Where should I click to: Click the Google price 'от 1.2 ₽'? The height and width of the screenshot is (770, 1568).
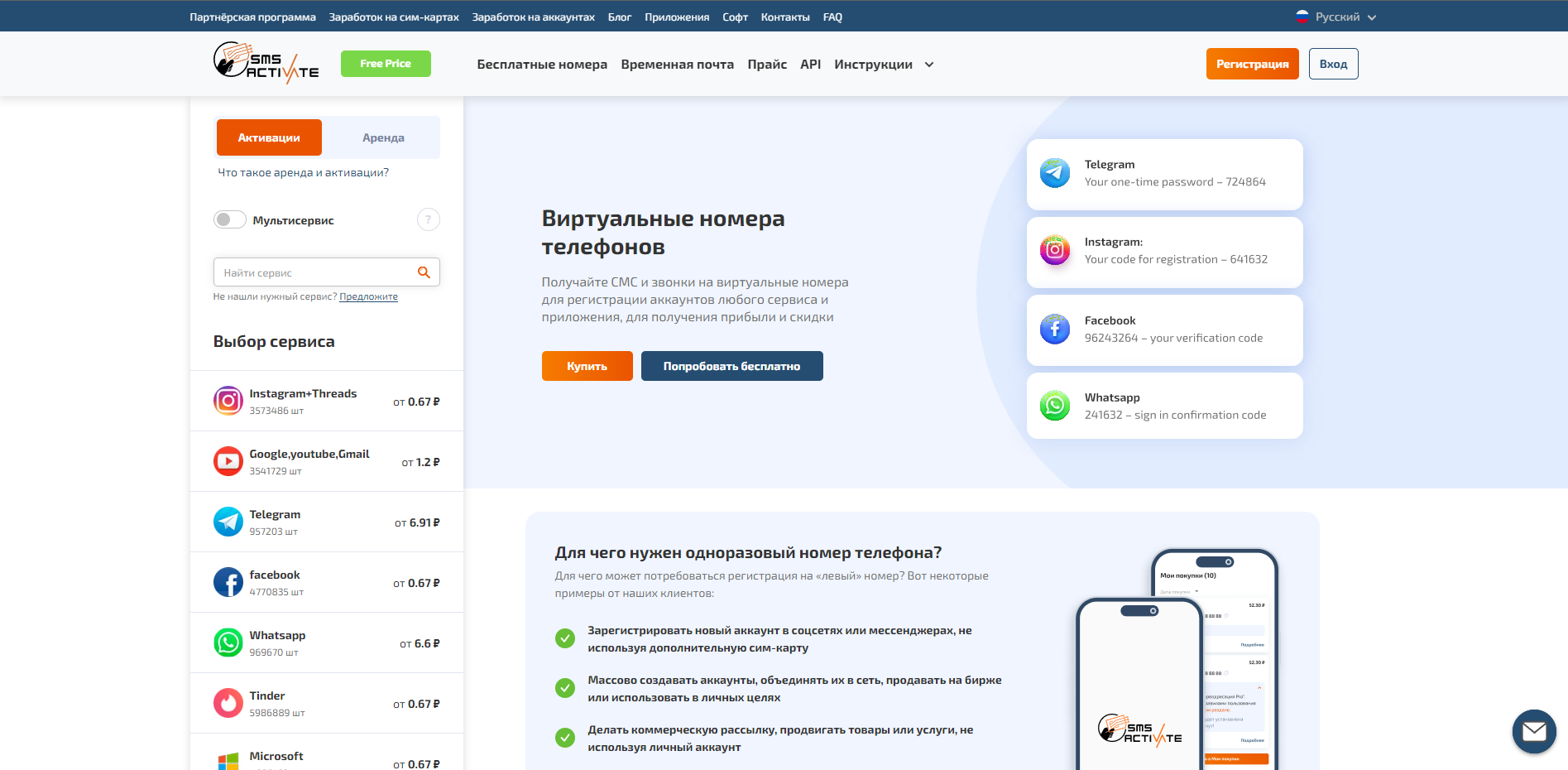(420, 462)
